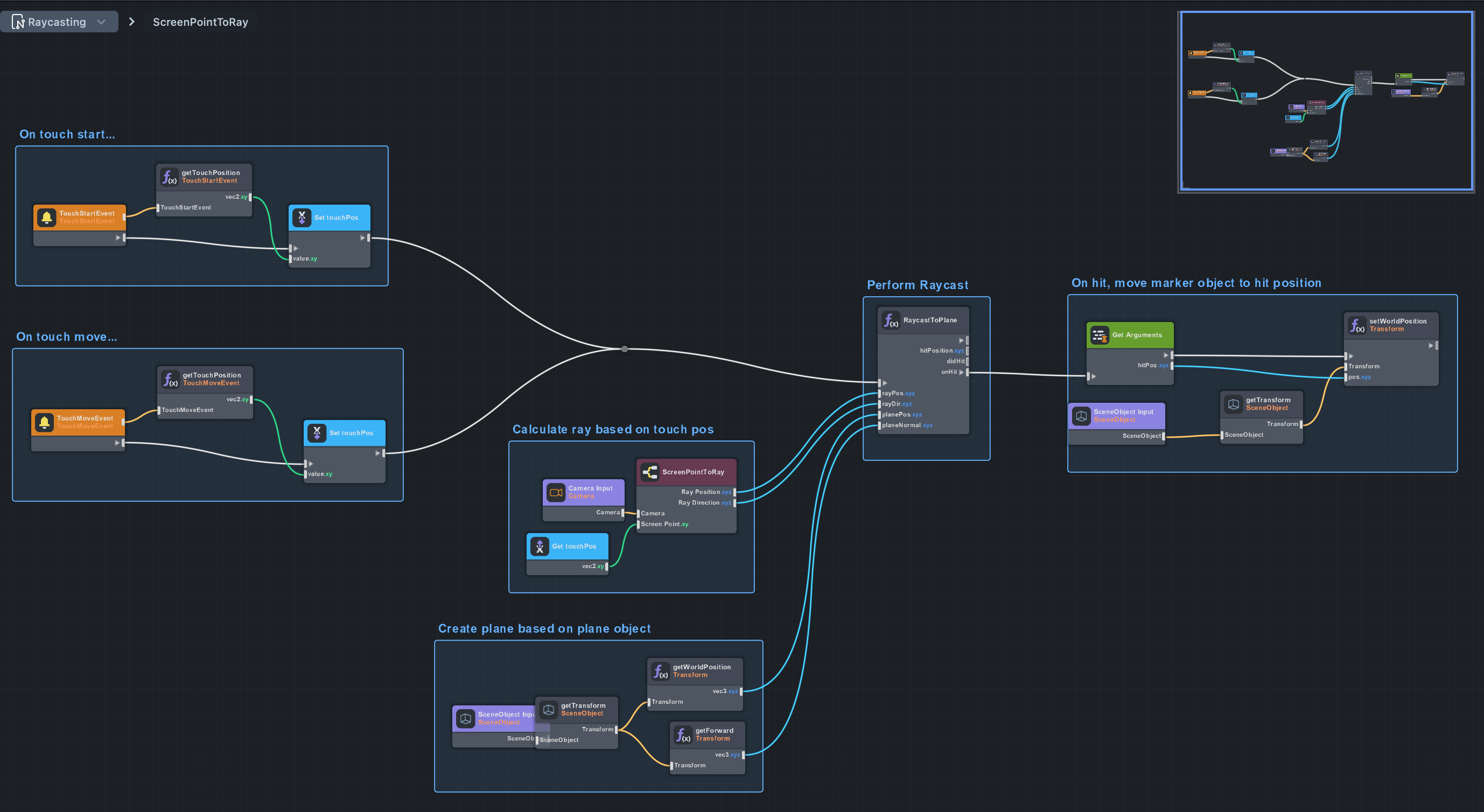The image size is (1484, 812).
Task: Click the getForward function icon
Action: coord(683,735)
